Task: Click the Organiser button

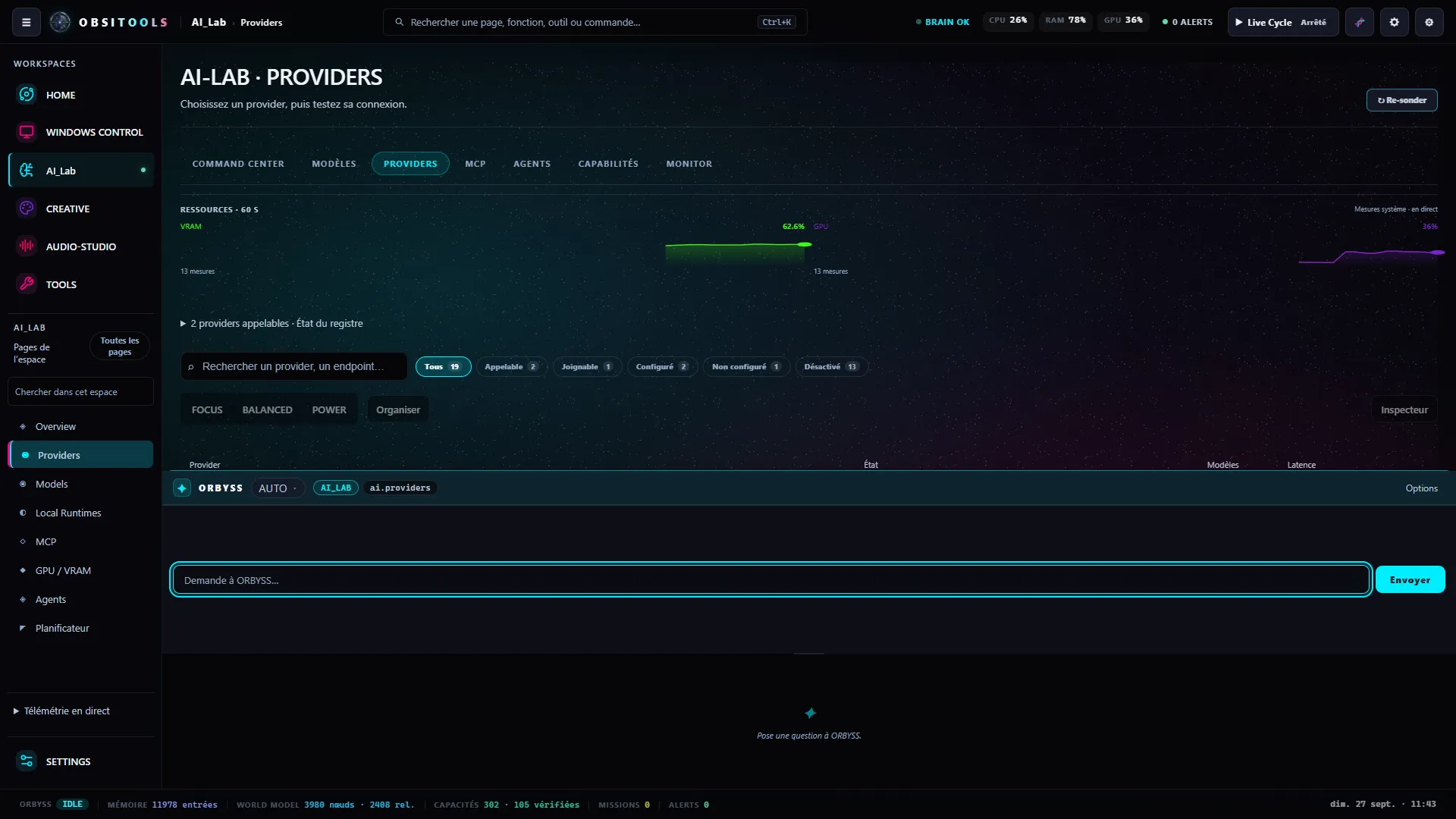Action: tap(398, 410)
